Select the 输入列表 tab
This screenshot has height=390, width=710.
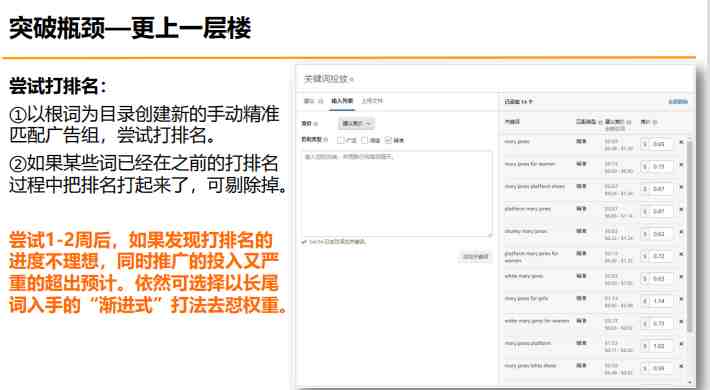342,101
